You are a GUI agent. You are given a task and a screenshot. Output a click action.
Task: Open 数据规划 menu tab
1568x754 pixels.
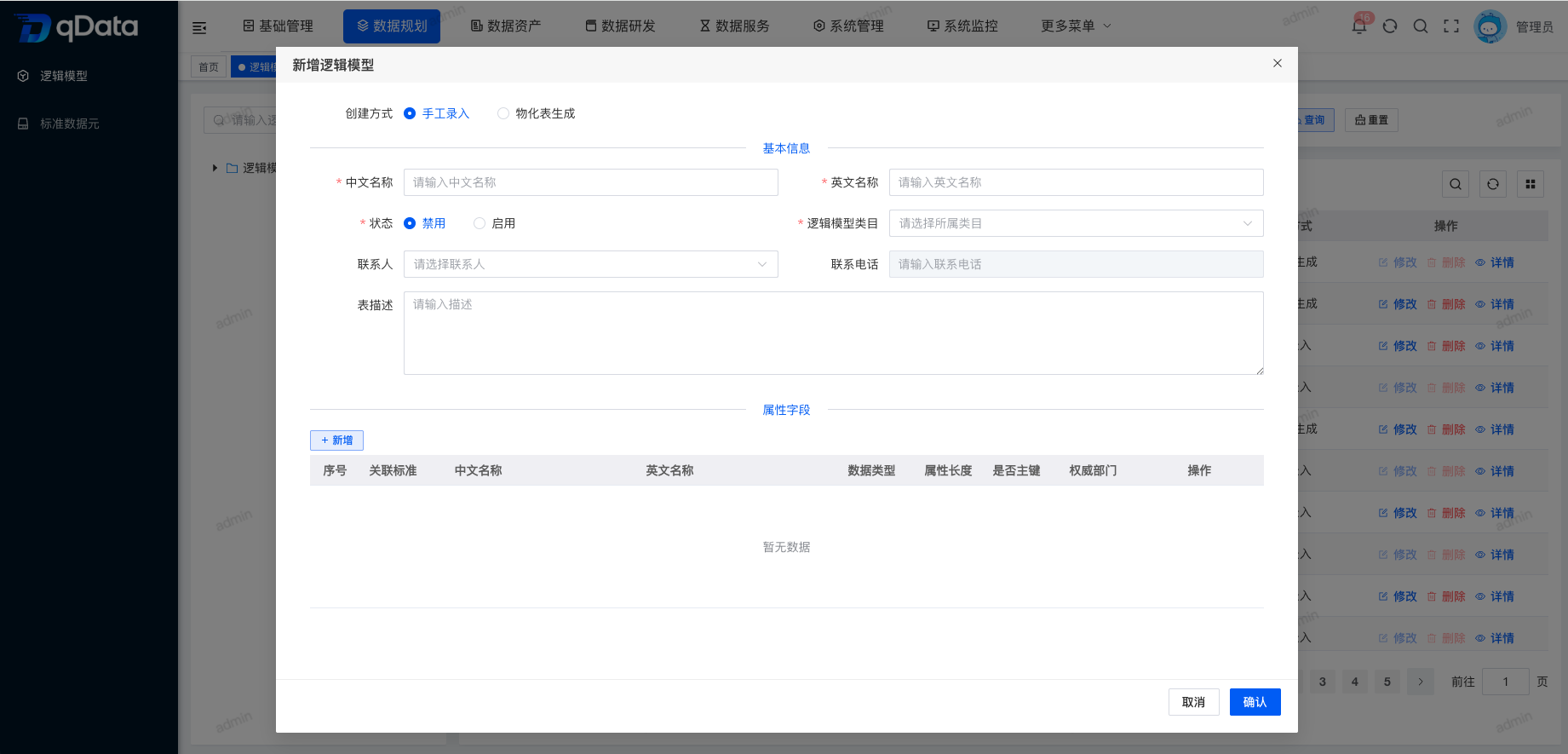pyautogui.click(x=392, y=26)
